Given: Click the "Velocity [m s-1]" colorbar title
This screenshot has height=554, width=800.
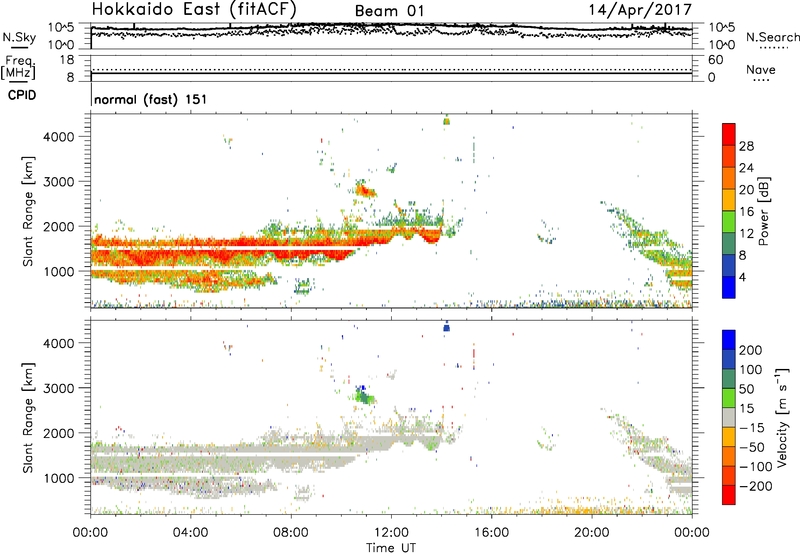Looking at the screenshot, I should point(782,417).
